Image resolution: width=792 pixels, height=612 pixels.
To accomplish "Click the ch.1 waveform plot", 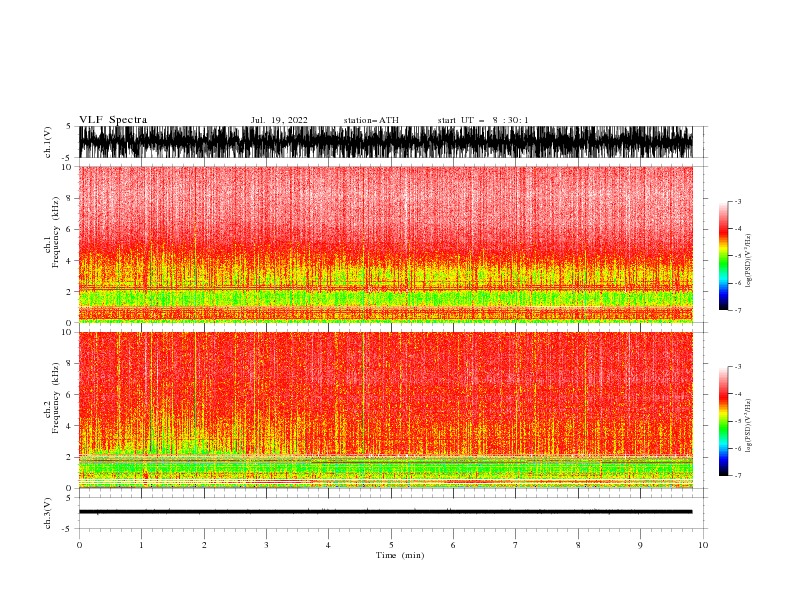I will click(x=386, y=142).
